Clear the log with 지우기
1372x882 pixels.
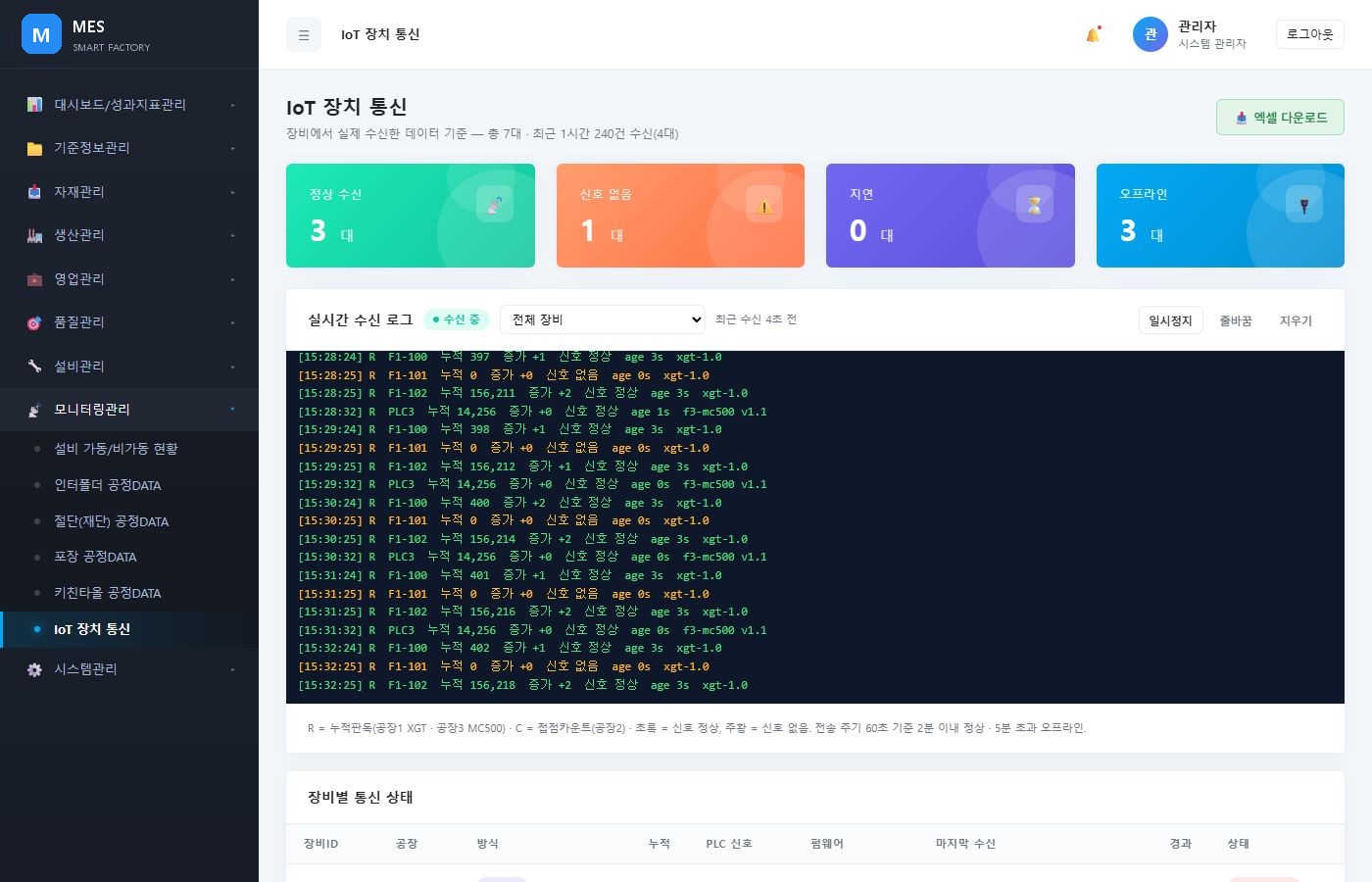(x=1296, y=320)
